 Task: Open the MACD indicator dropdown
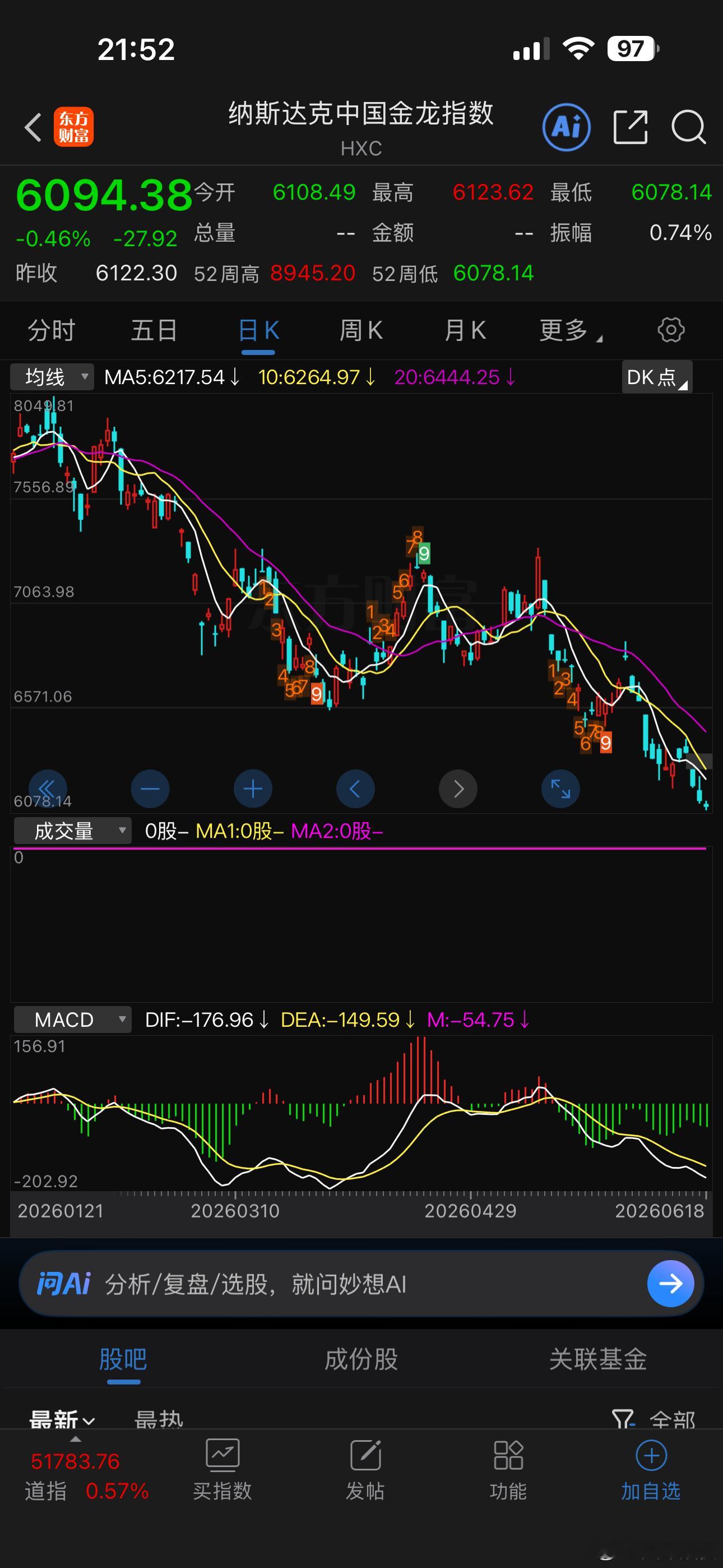pyautogui.click(x=72, y=1019)
